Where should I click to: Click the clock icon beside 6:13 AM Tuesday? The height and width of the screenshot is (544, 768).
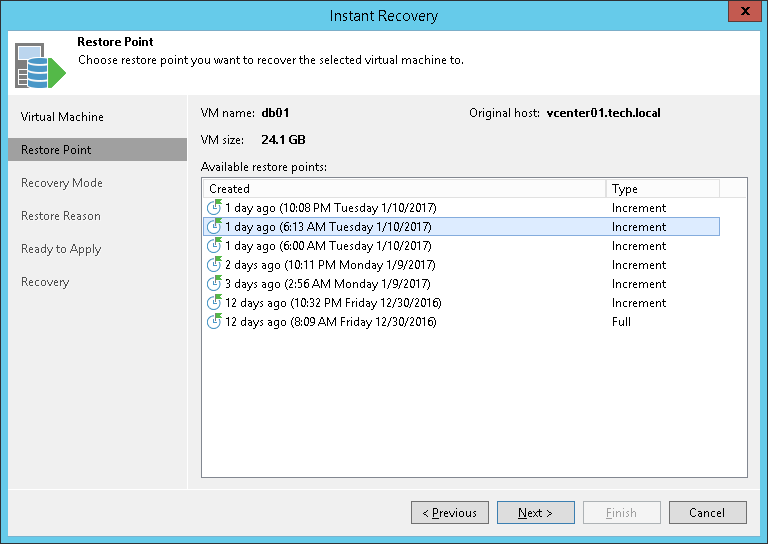point(213,227)
